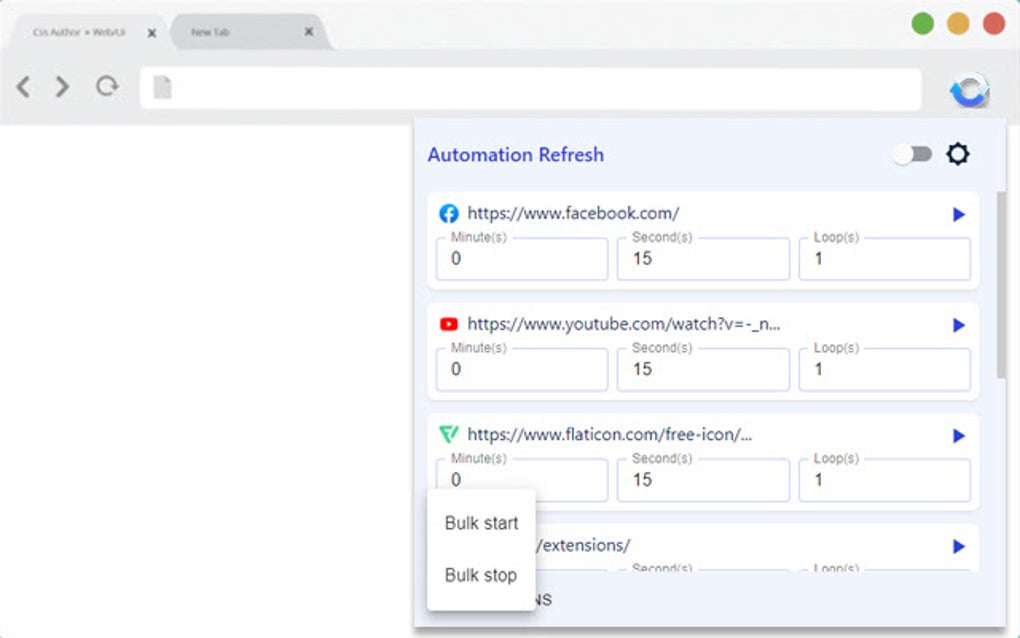Image resolution: width=1020 pixels, height=638 pixels.
Task: Toggle the Automation Refresh master switch
Action: coord(912,154)
